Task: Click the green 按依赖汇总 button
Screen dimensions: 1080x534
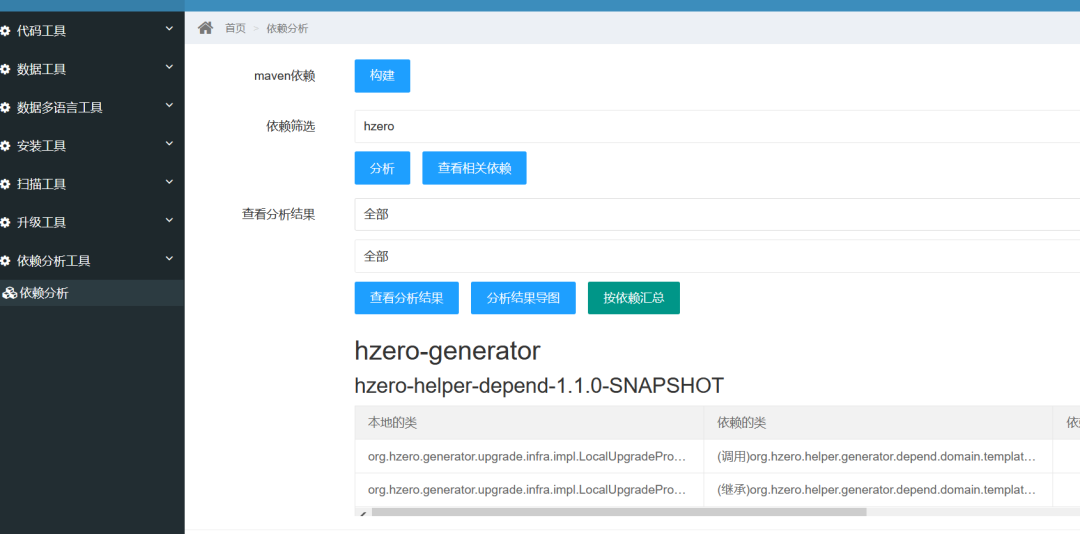Action: (x=633, y=298)
